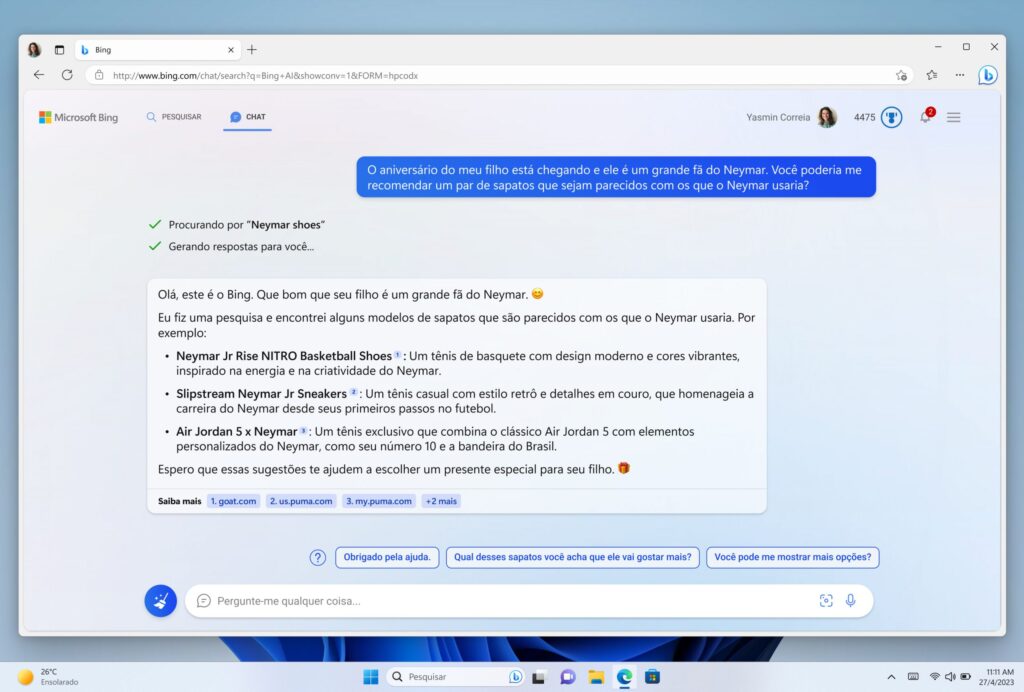This screenshot has width=1024, height=692.
Task: Open the goat.com source link
Action: pos(233,501)
